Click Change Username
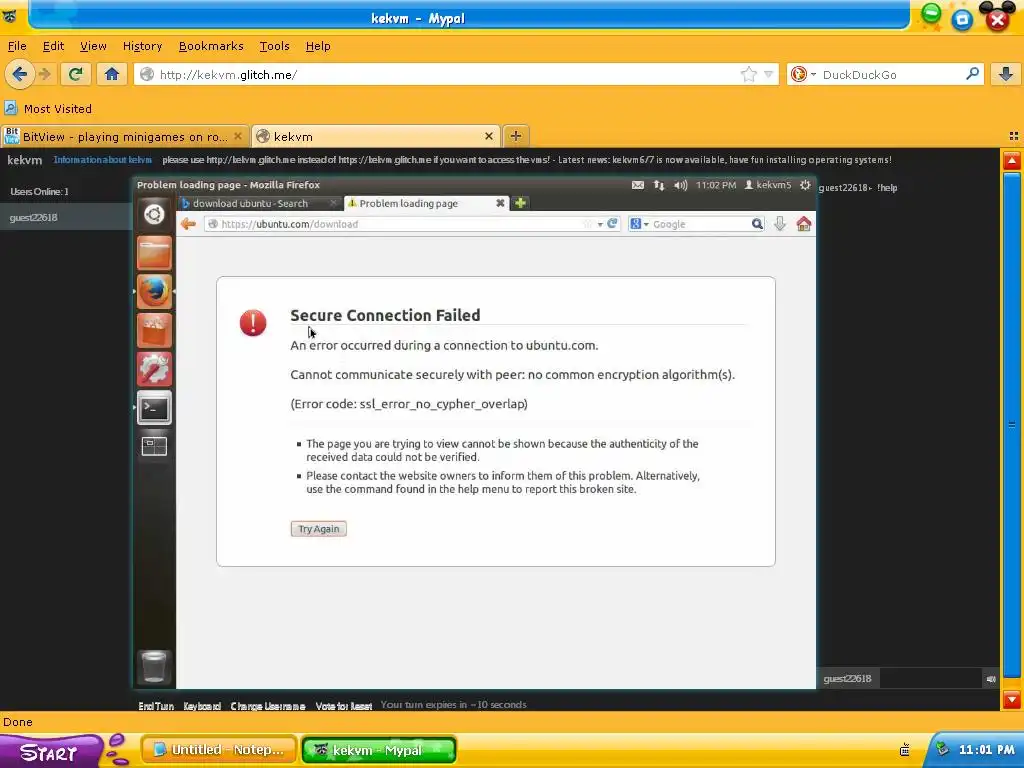 pyautogui.click(x=268, y=706)
